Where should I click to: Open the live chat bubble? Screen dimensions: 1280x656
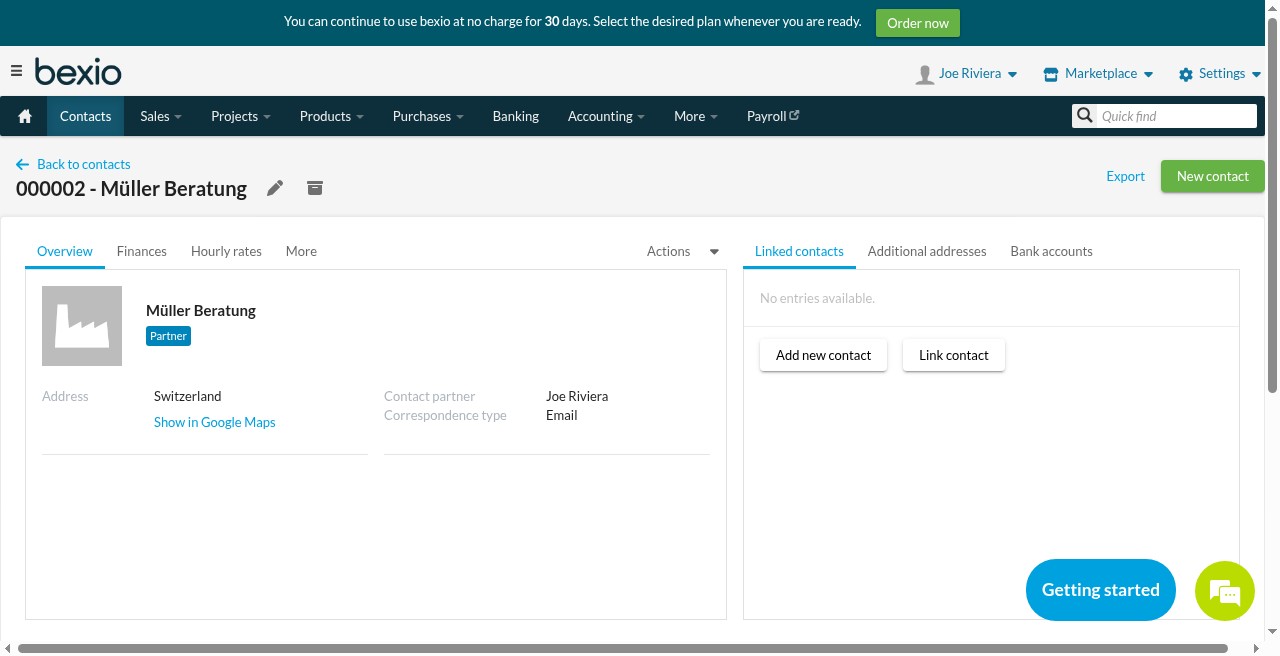point(1225,590)
